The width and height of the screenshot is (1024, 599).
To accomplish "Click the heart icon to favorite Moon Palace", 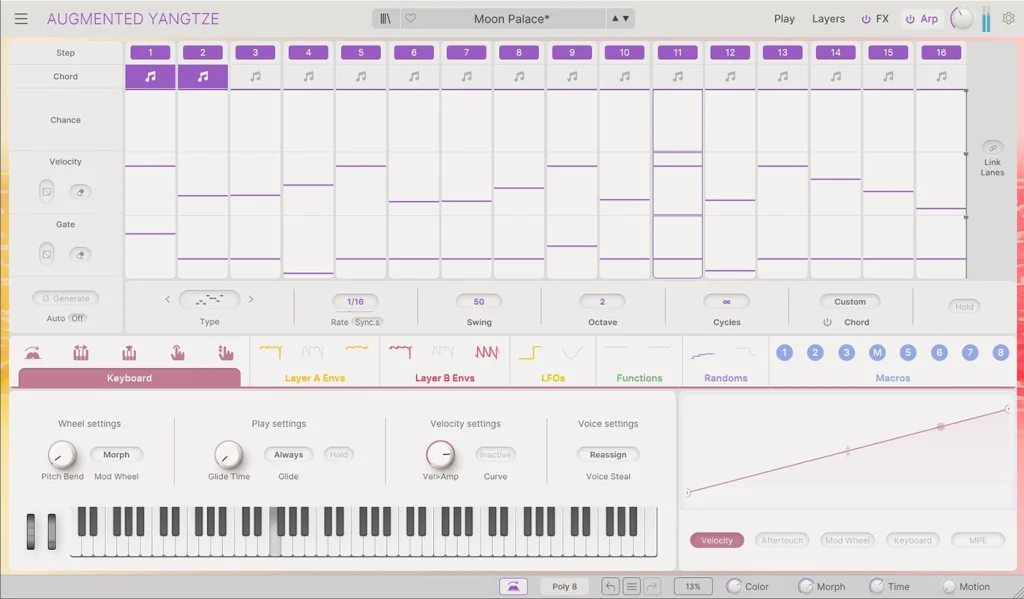I will (411, 18).
